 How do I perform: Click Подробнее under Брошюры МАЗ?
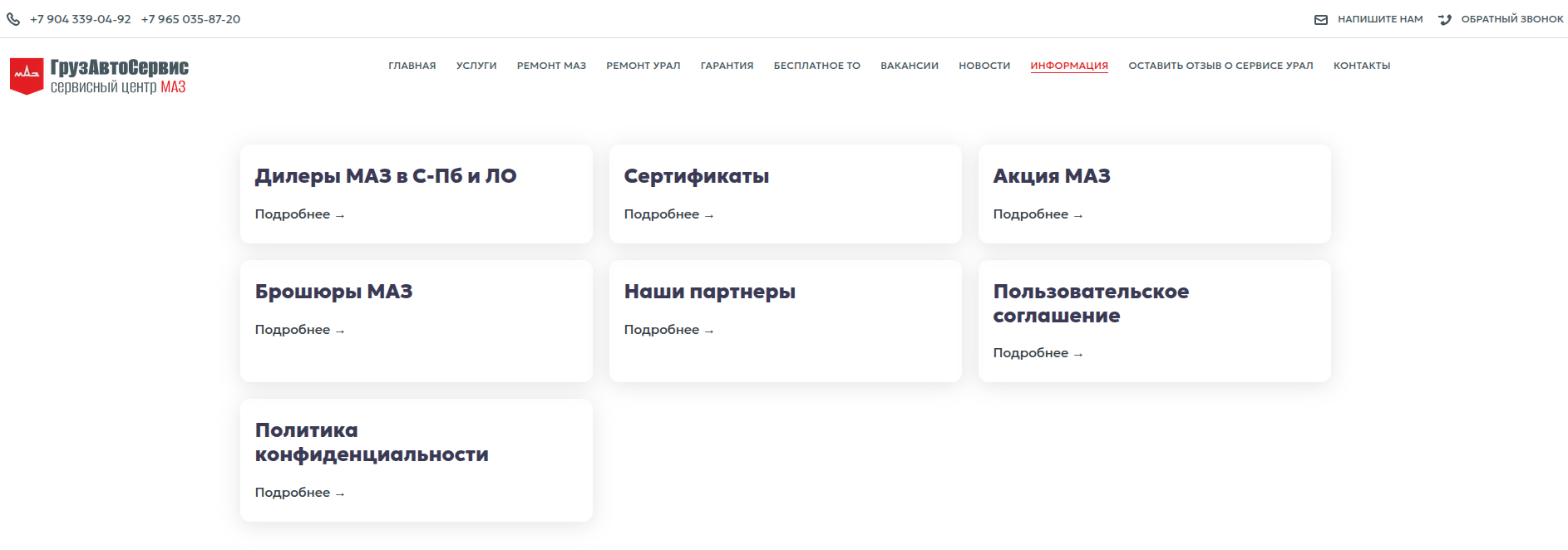[299, 330]
